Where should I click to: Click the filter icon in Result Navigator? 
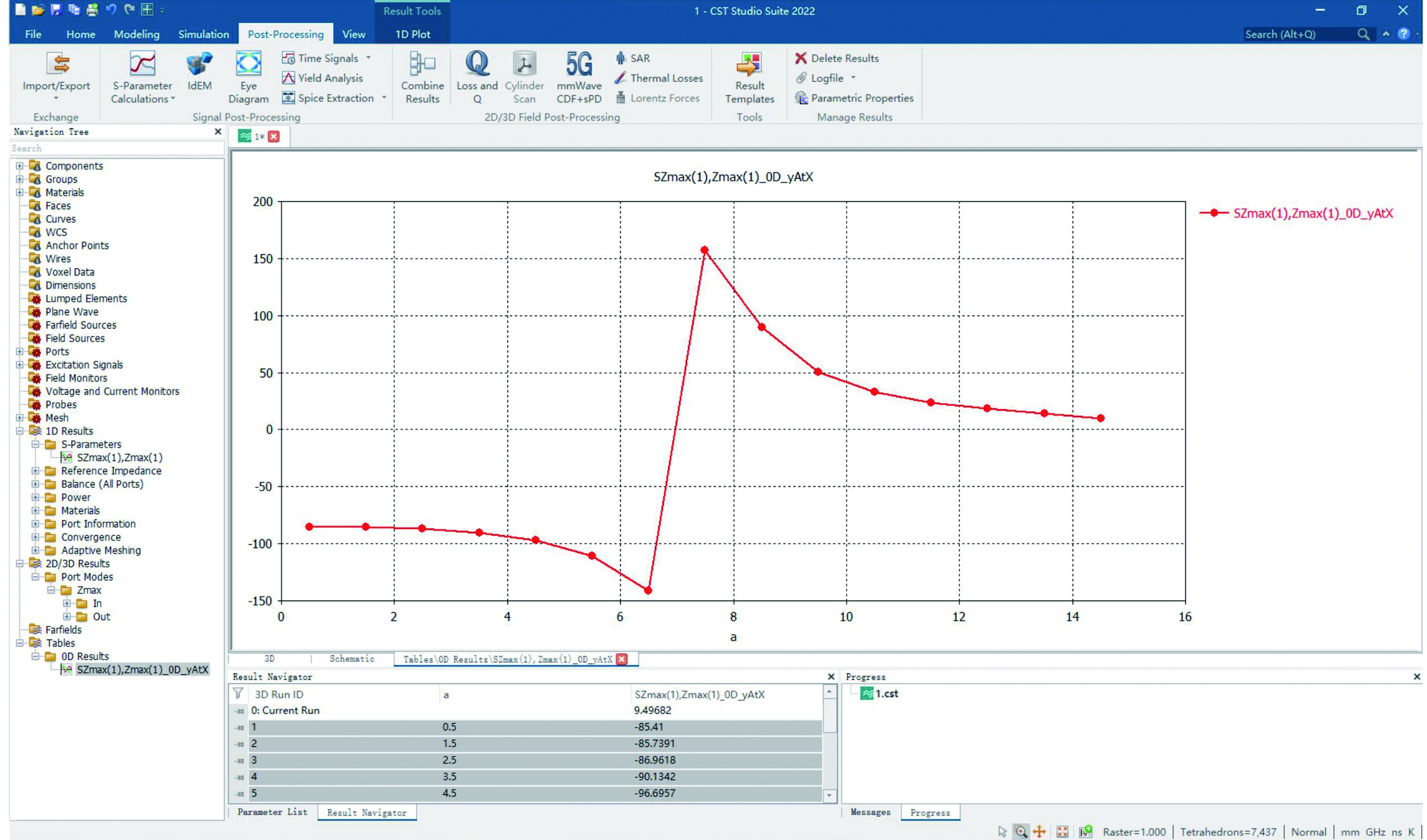click(x=238, y=693)
